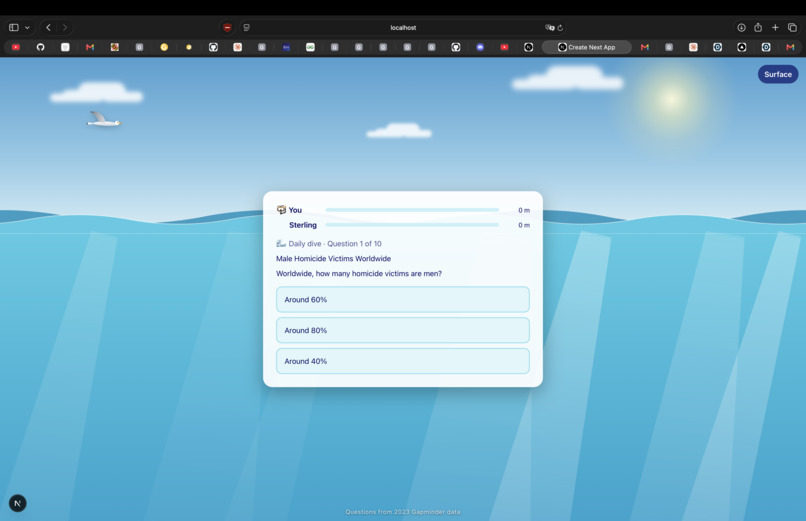Open a new tab with the plus icon
Screen dimensions: 806x521
(775, 27)
